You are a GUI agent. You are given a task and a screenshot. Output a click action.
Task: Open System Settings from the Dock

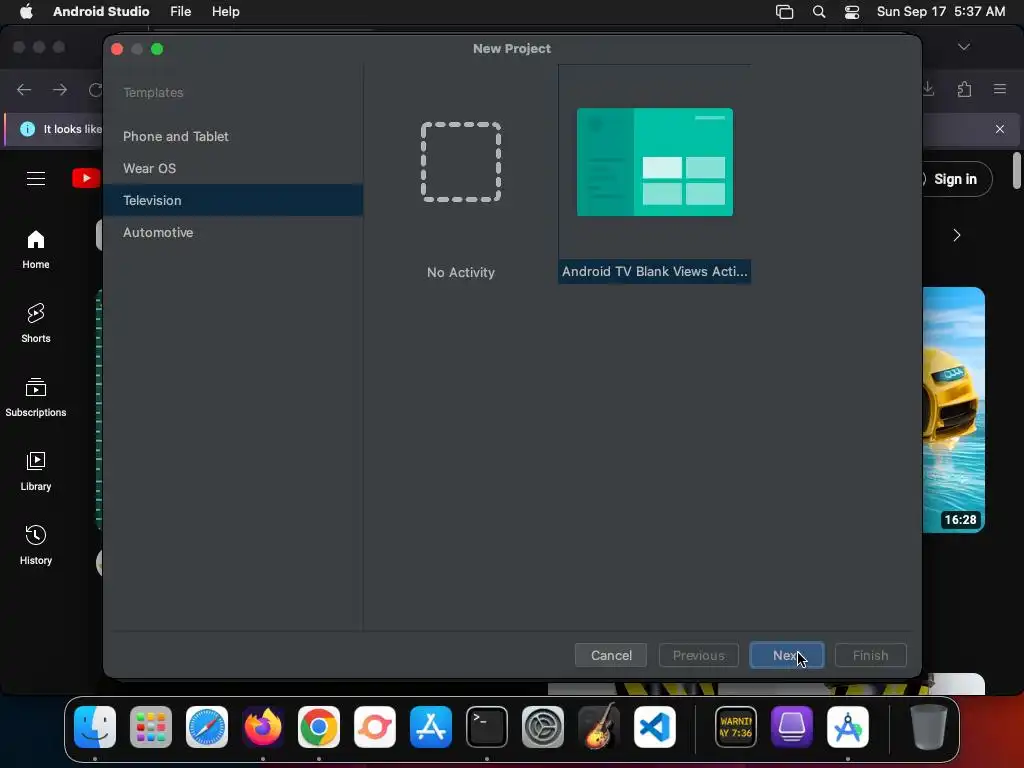point(543,727)
